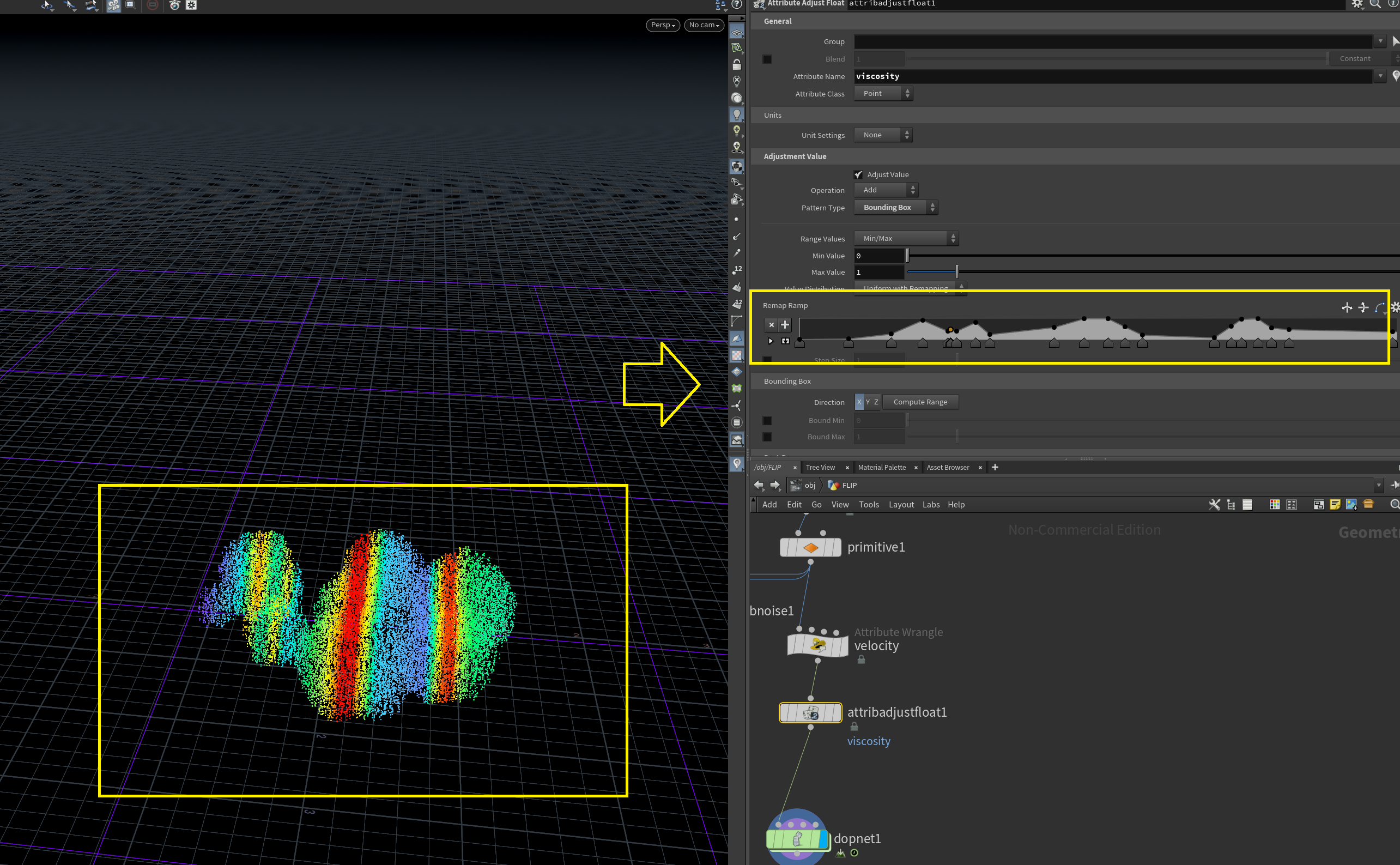The width and height of the screenshot is (1400, 865).
Task: Click the background image icon in network toolbar
Action: coord(1351,504)
